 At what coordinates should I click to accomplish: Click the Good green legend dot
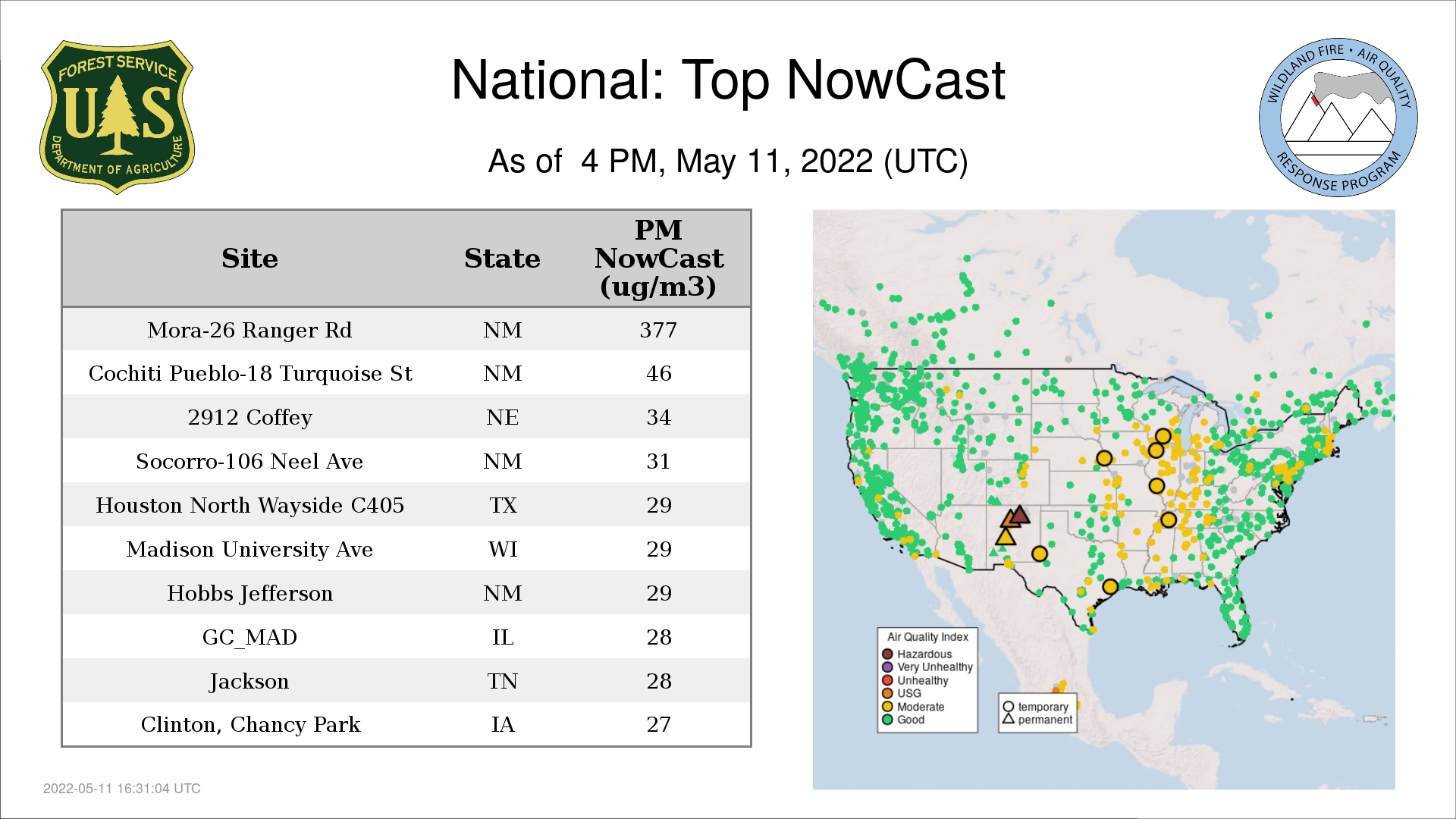pos(887,720)
